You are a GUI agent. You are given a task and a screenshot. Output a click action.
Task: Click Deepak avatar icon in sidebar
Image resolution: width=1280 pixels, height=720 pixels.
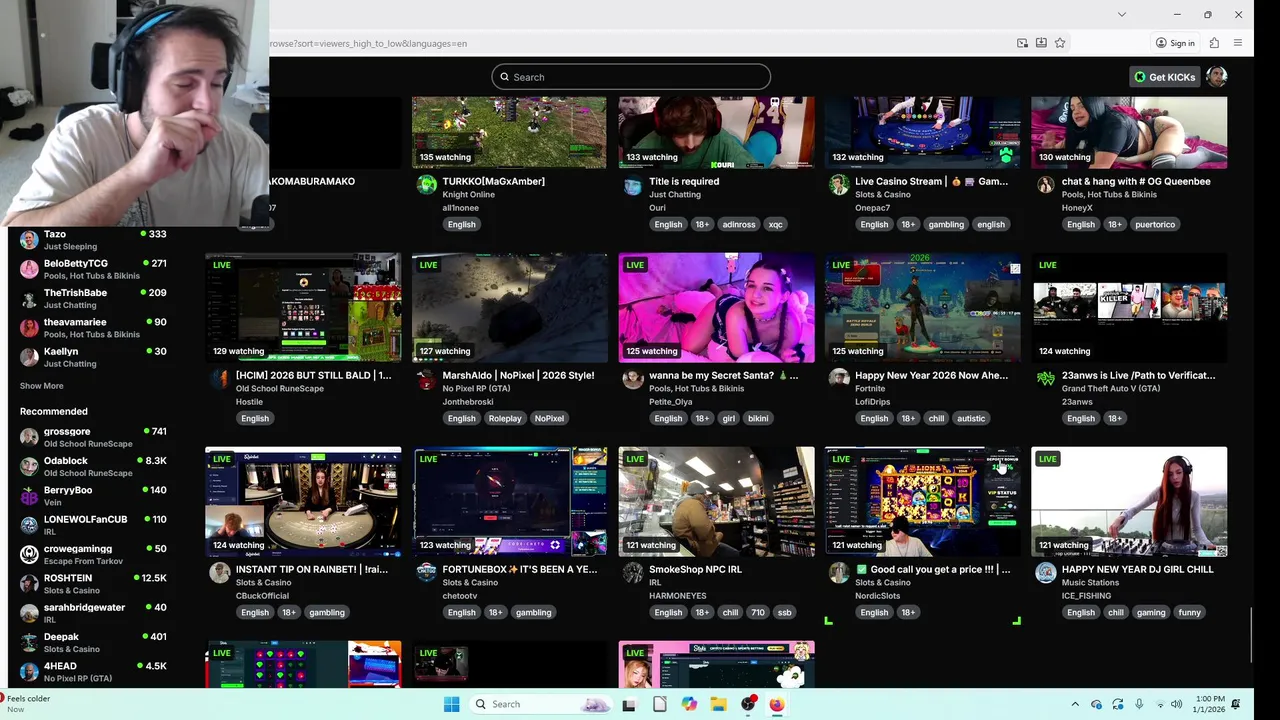[x=29, y=642]
